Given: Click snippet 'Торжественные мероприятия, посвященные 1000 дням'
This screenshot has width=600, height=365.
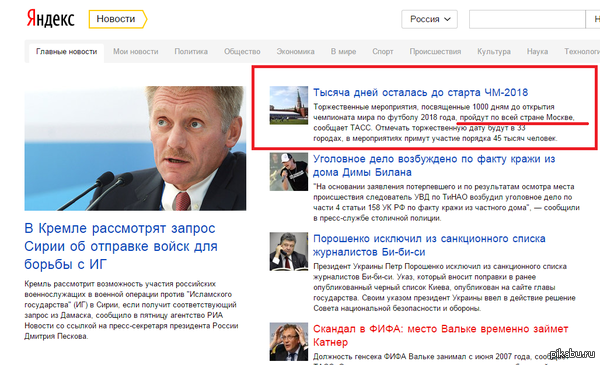Looking at the screenshot, I should [x=444, y=122].
